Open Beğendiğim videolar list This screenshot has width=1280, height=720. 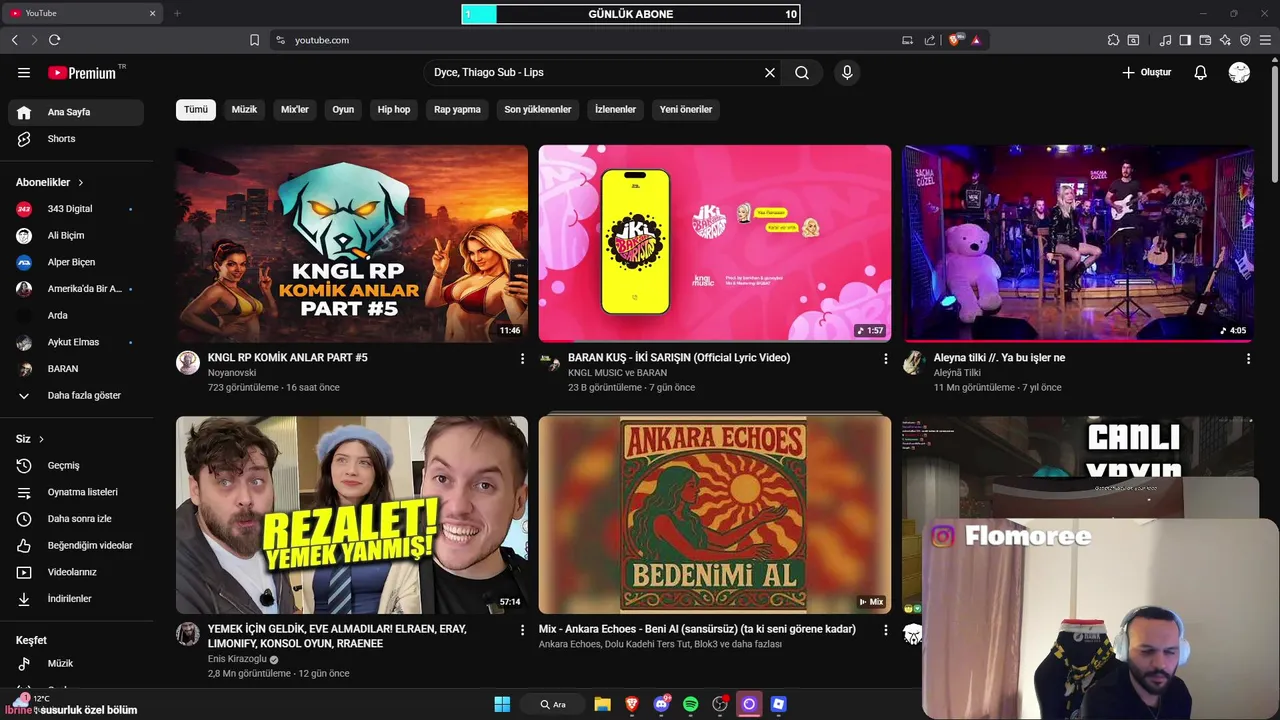(x=76, y=546)
